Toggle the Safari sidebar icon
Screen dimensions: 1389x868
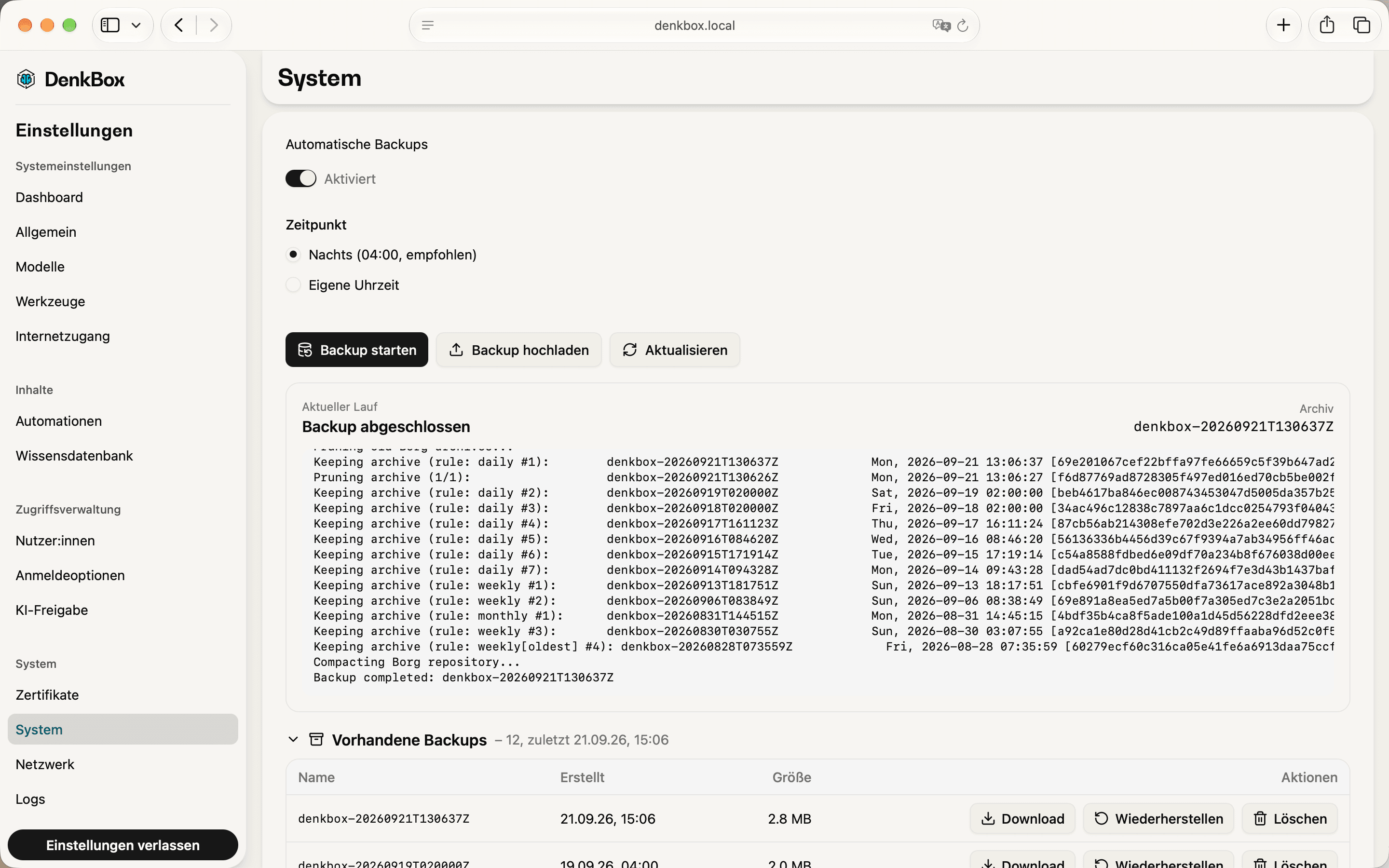pos(110,25)
